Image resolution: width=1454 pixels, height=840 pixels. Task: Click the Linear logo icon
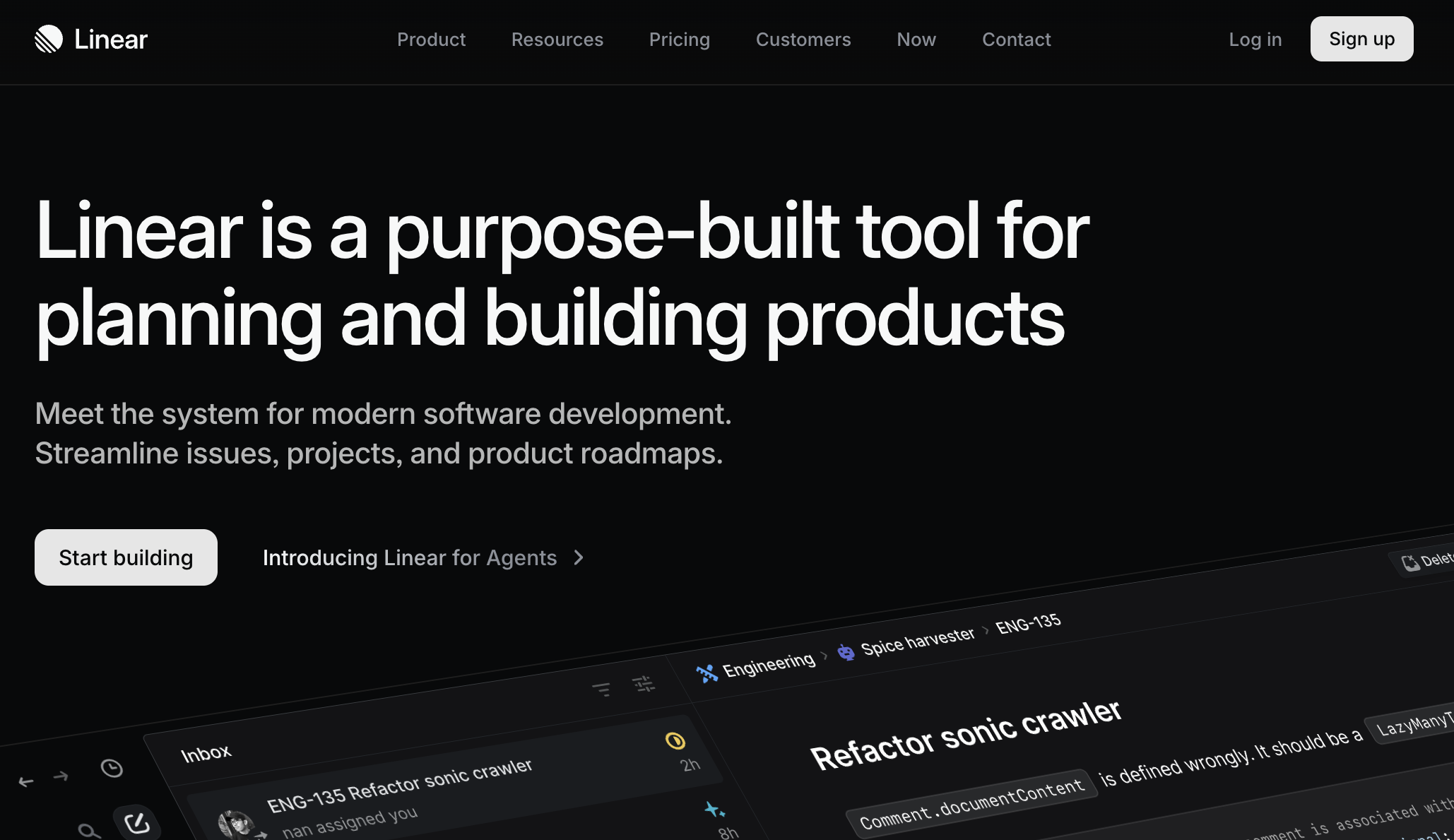(49, 39)
